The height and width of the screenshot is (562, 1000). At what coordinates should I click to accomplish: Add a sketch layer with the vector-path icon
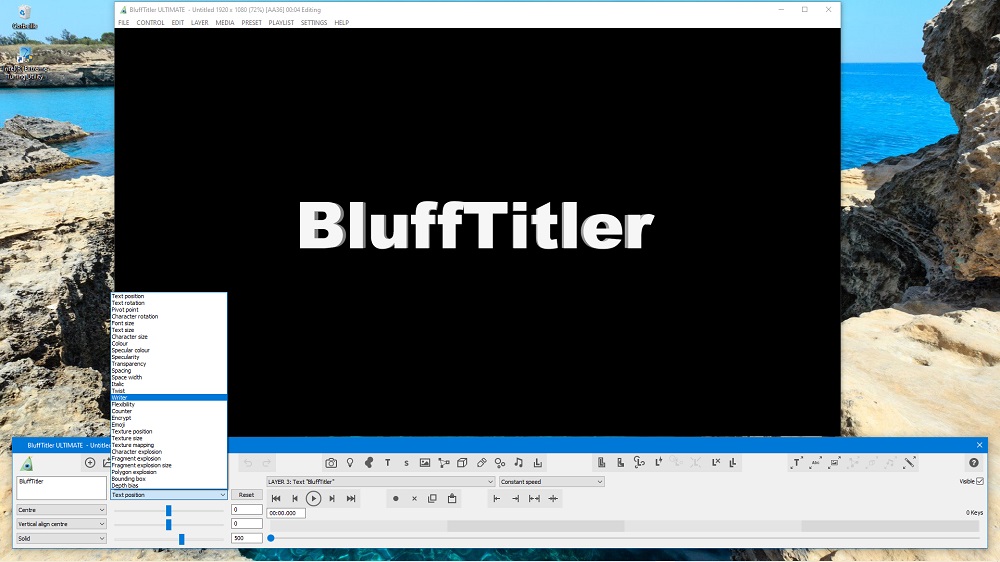coord(444,463)
